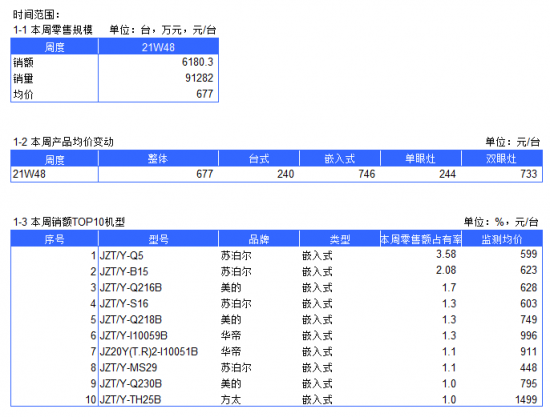This screenshot has width=550, height=417.
Task: Click the 销额 row label
Action: (x=23, y=62)
